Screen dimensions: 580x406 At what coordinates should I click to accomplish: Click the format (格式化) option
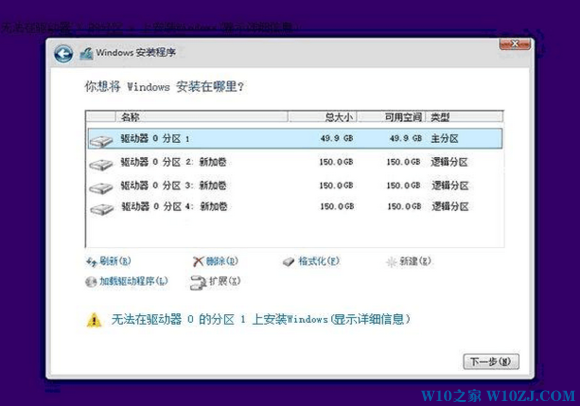click(311, 261)
